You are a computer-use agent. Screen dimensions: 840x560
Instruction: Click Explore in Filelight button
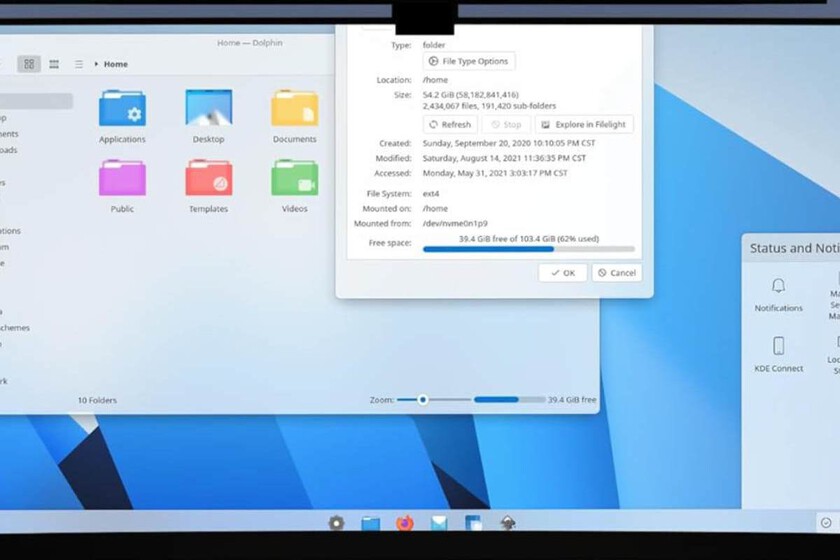[584, 125]
